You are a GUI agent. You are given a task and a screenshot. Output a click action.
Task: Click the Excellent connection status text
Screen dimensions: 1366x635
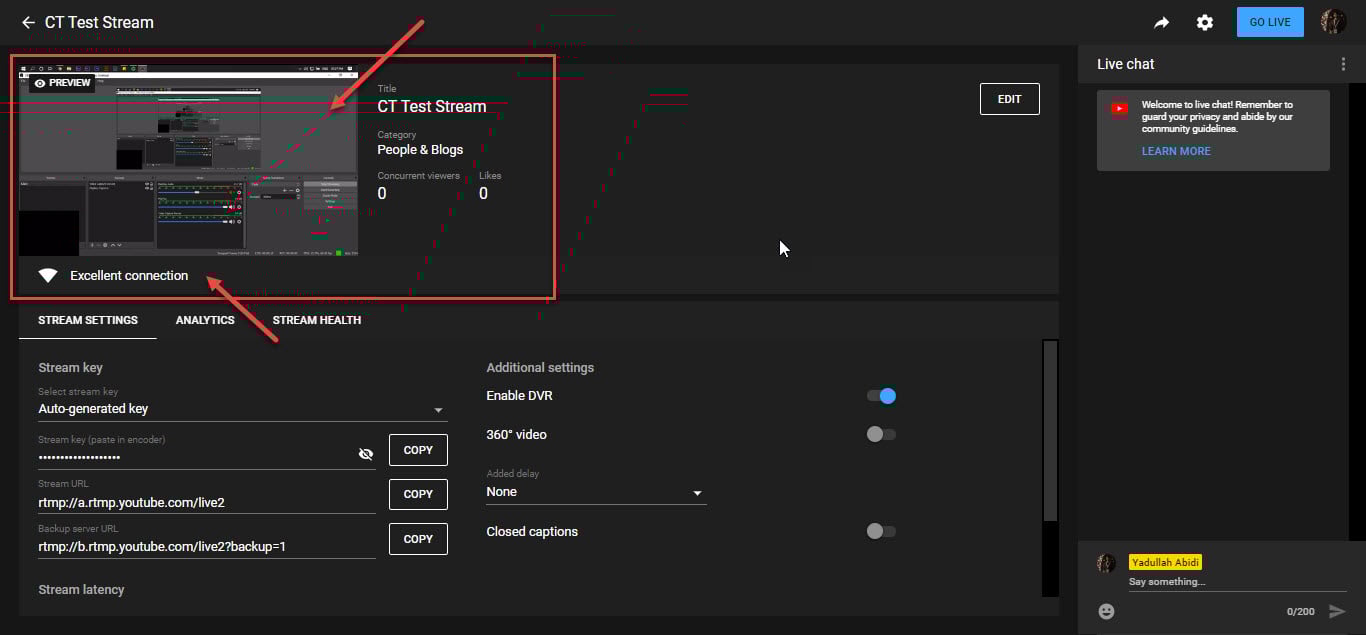pos(129,276)
